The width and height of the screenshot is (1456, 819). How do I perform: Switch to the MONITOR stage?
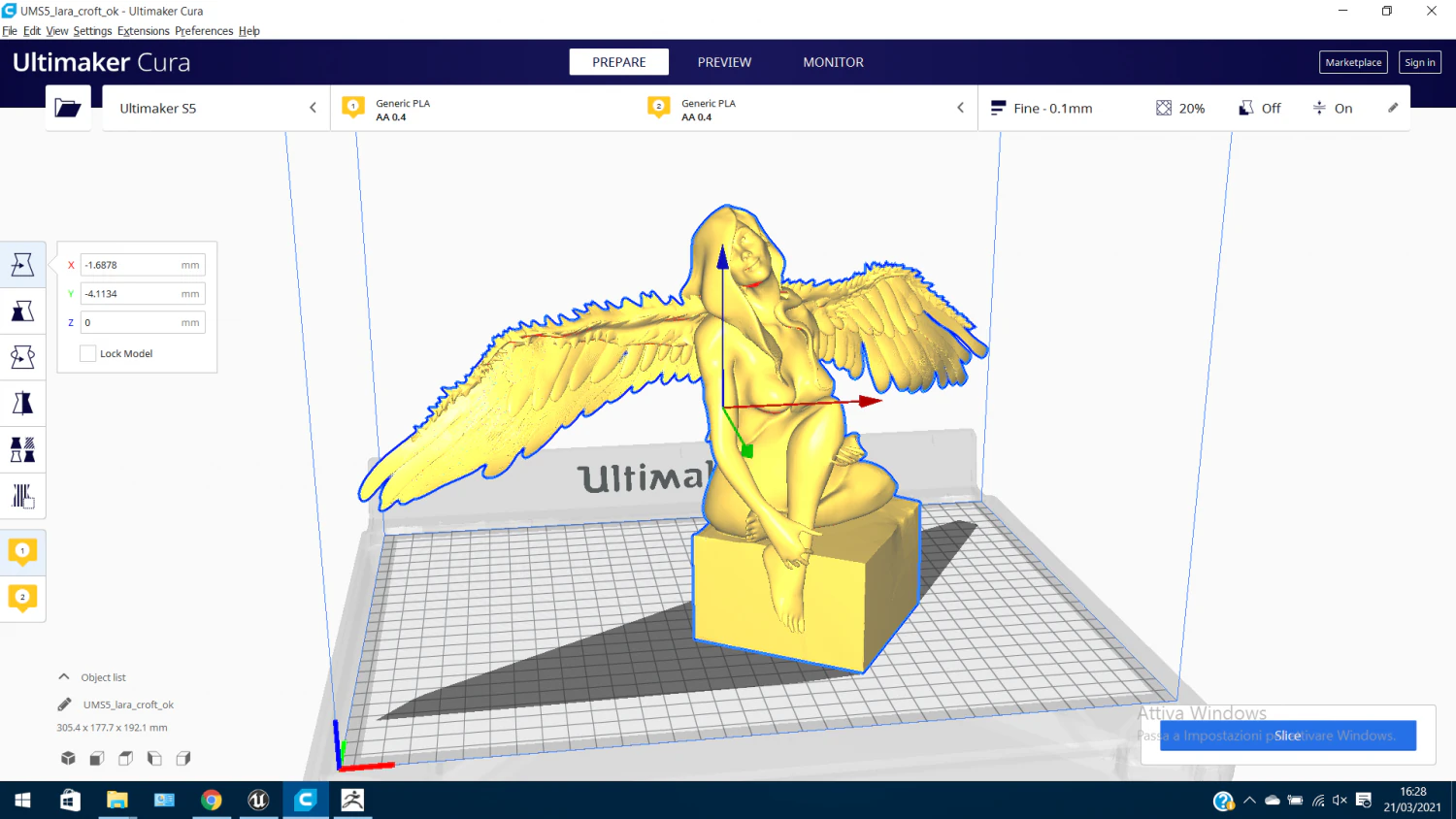point(833,62)
